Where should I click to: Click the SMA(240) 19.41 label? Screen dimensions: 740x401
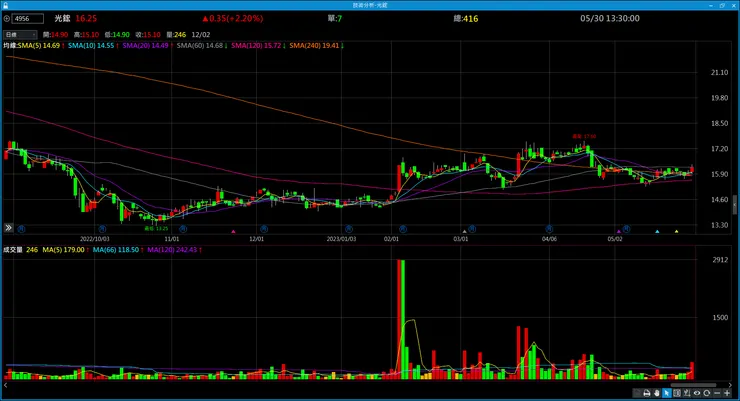(314, 46)
